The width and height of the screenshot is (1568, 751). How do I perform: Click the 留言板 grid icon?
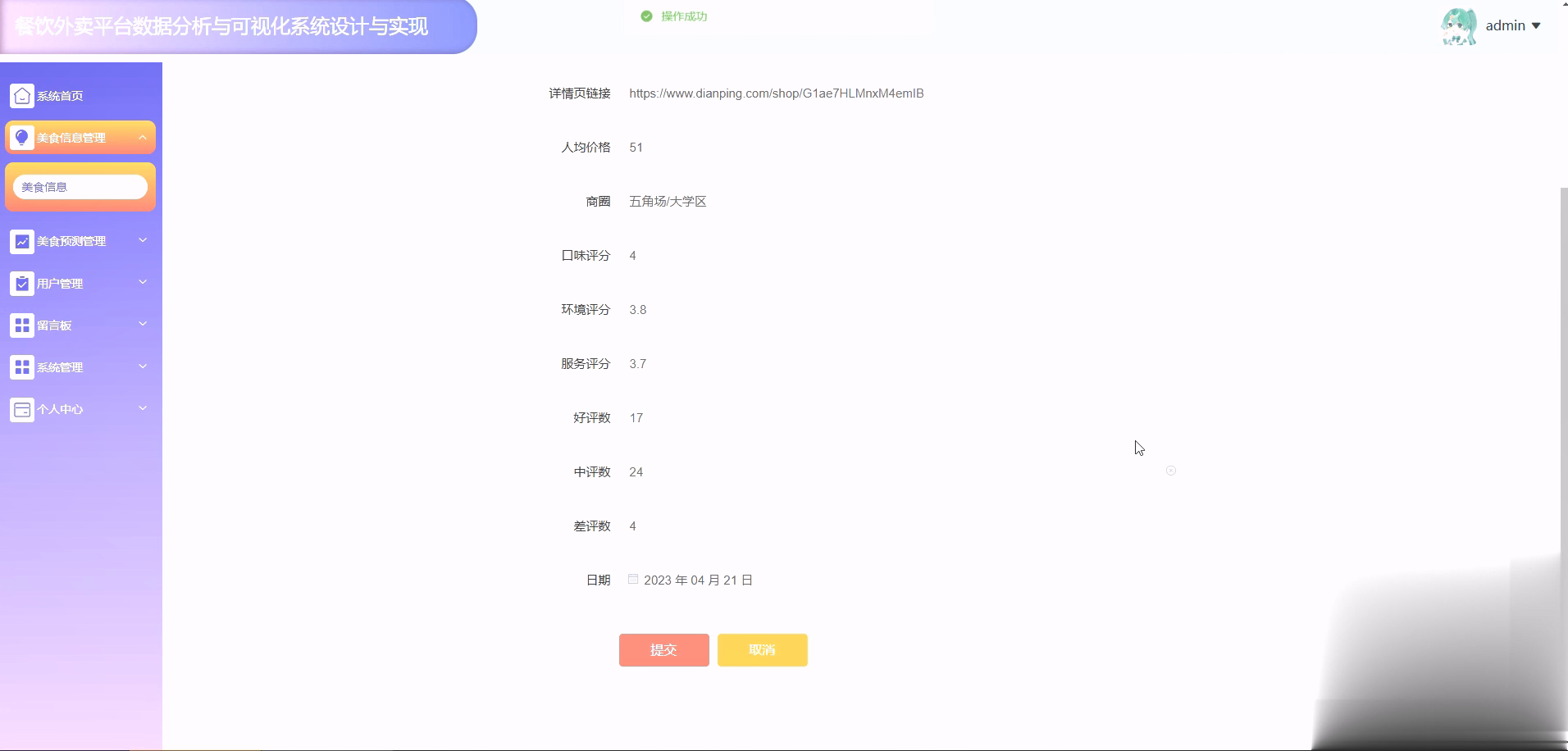point(22,325)
